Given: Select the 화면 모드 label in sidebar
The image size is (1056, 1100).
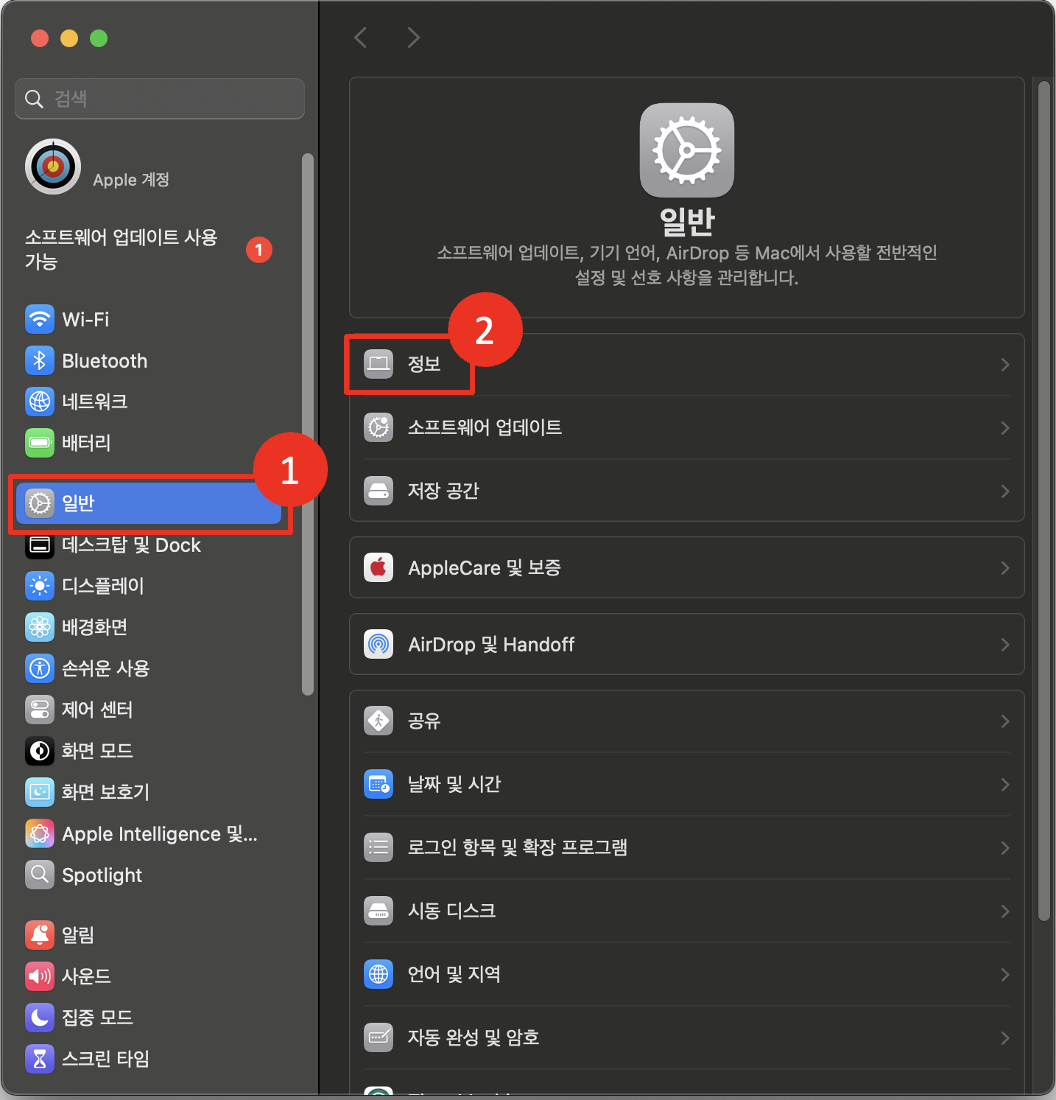Looking at the screenshot, I should point(98,751).
